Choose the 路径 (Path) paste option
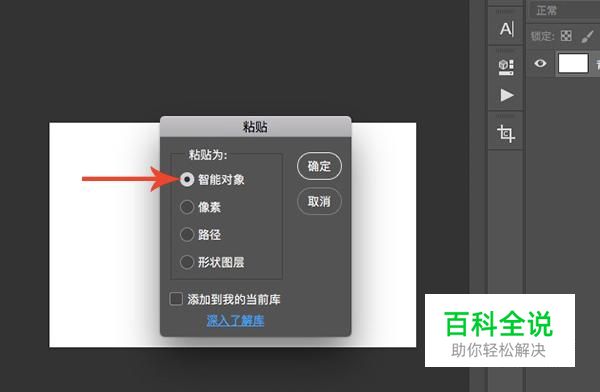Image resolution: width=600 pixels, height=392 pixels. [187, 235]
